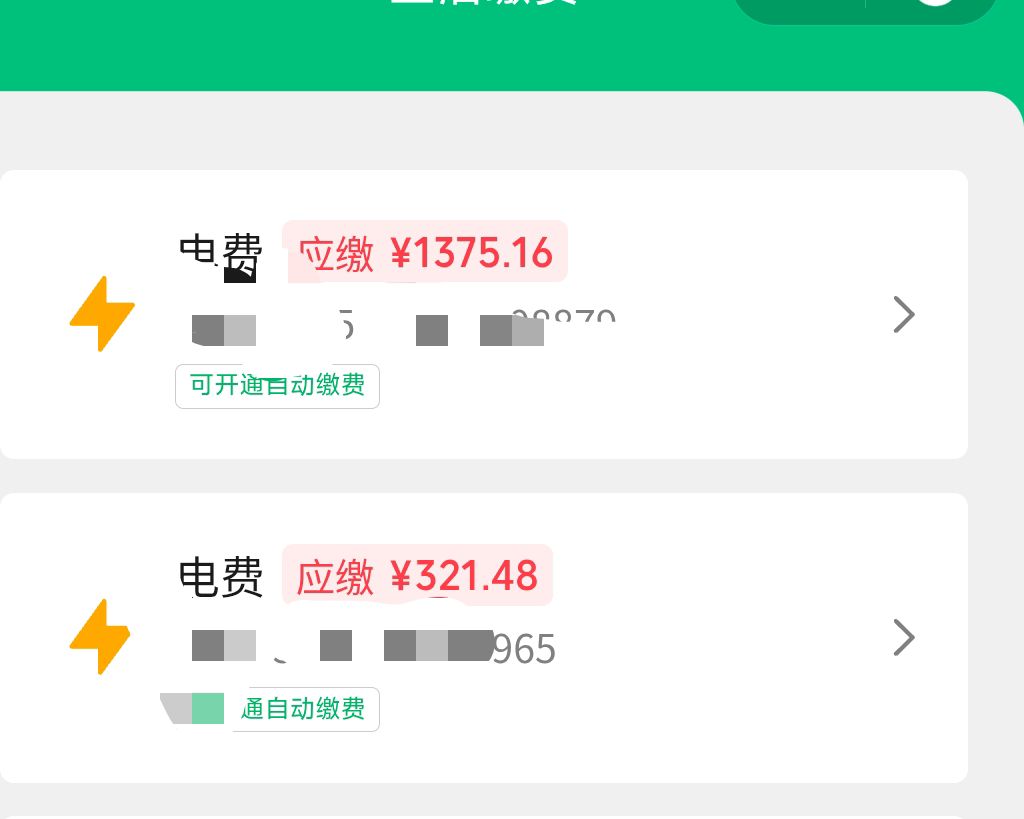
Task: Tap the page title in green header
Action: click(483, 3)
